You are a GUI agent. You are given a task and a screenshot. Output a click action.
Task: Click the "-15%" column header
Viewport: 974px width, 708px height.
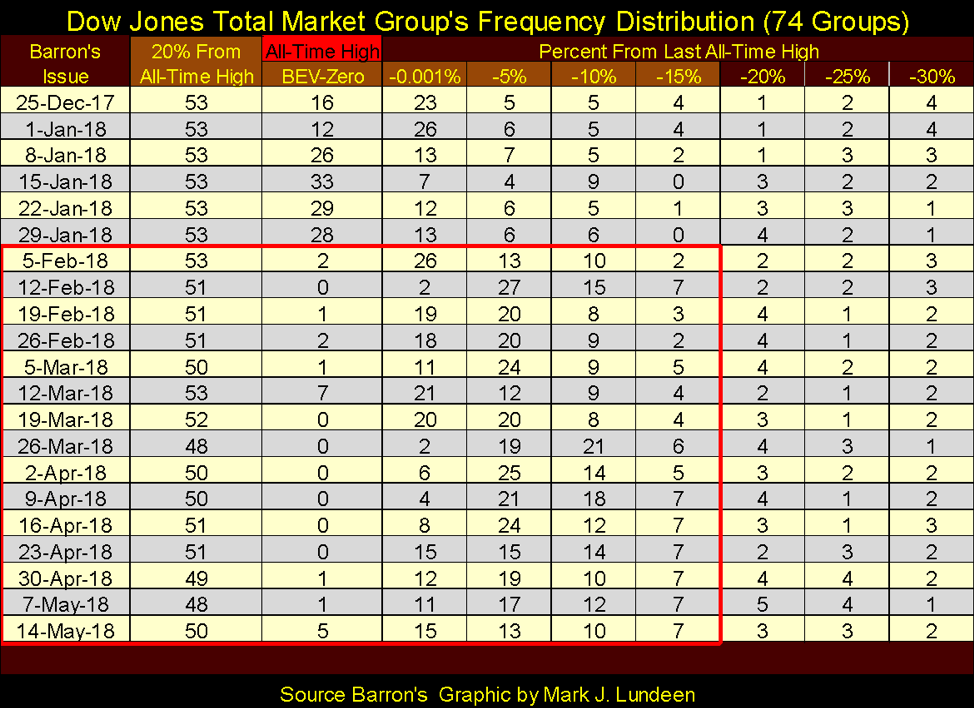pos(678,76)
